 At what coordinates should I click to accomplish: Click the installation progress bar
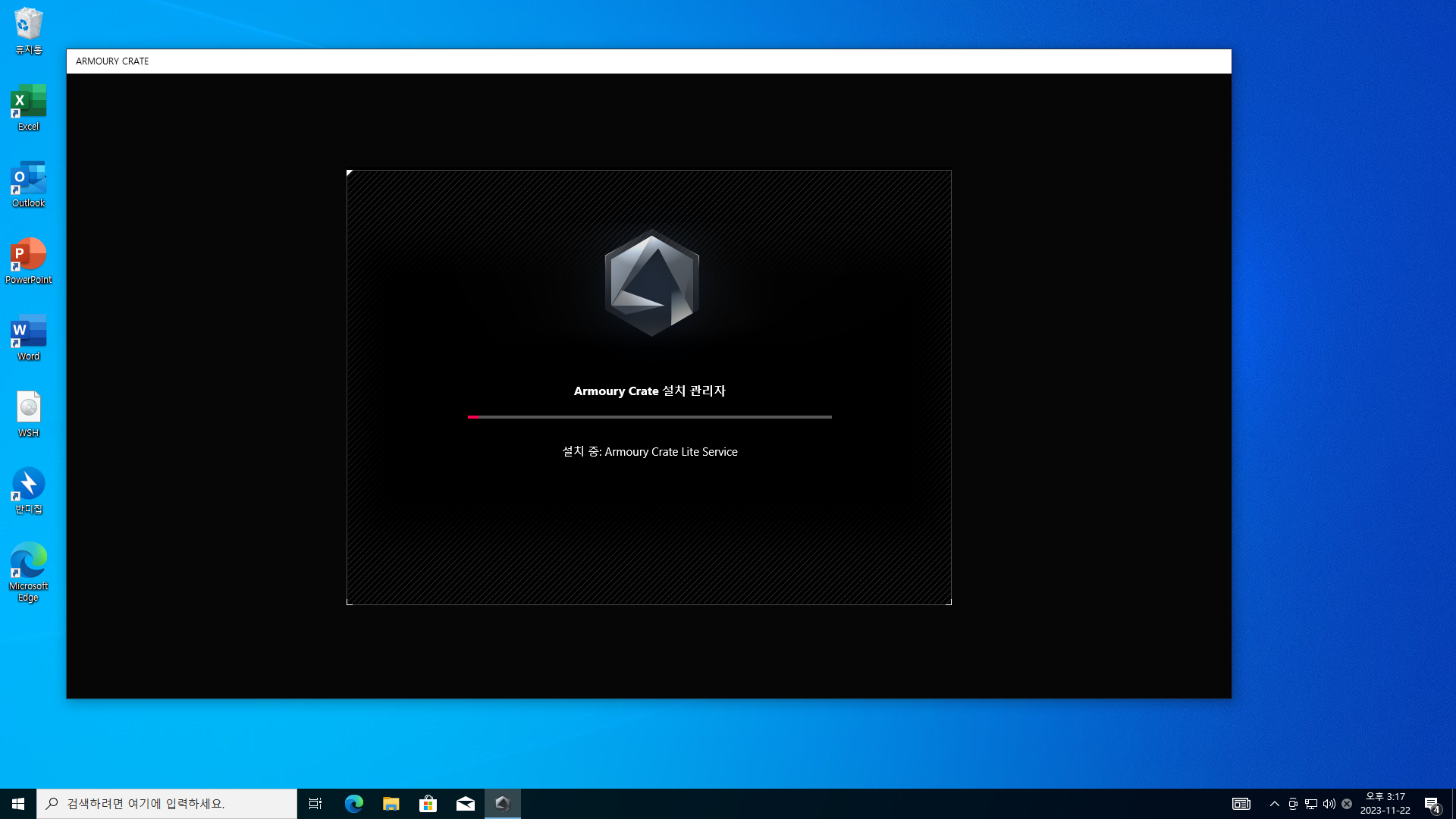(x=650, y=416)
